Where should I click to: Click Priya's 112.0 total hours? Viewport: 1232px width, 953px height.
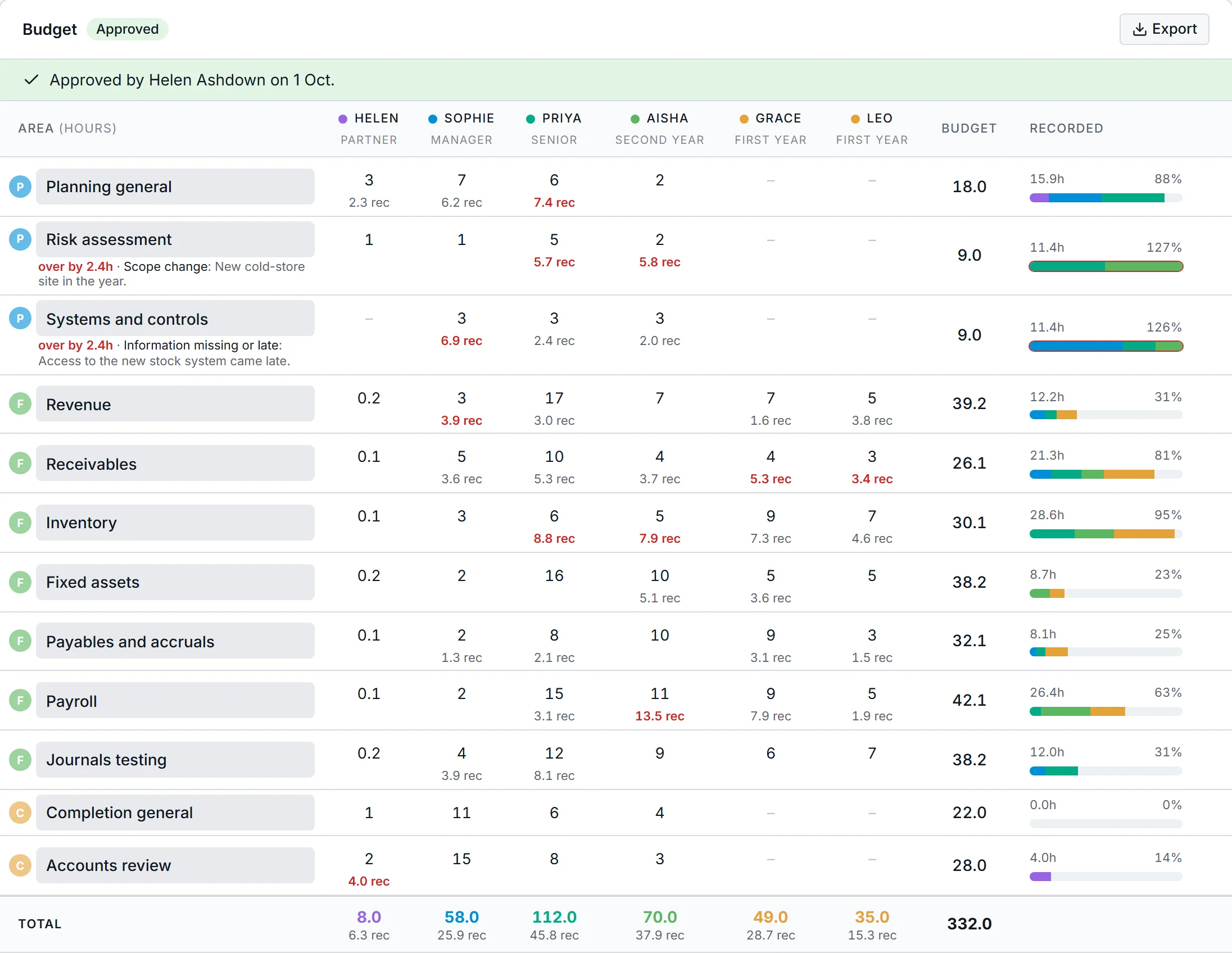pos(554,918)
